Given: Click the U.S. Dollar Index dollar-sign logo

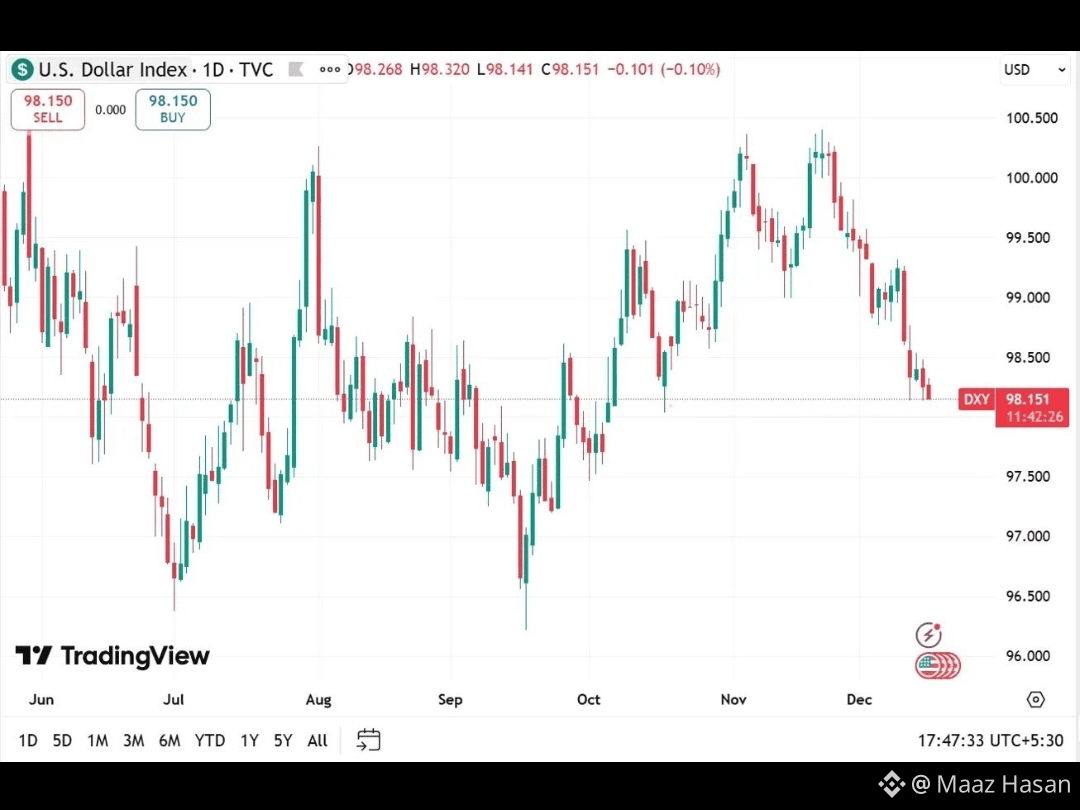Looking at the screenshot, I should pos(22,70).
